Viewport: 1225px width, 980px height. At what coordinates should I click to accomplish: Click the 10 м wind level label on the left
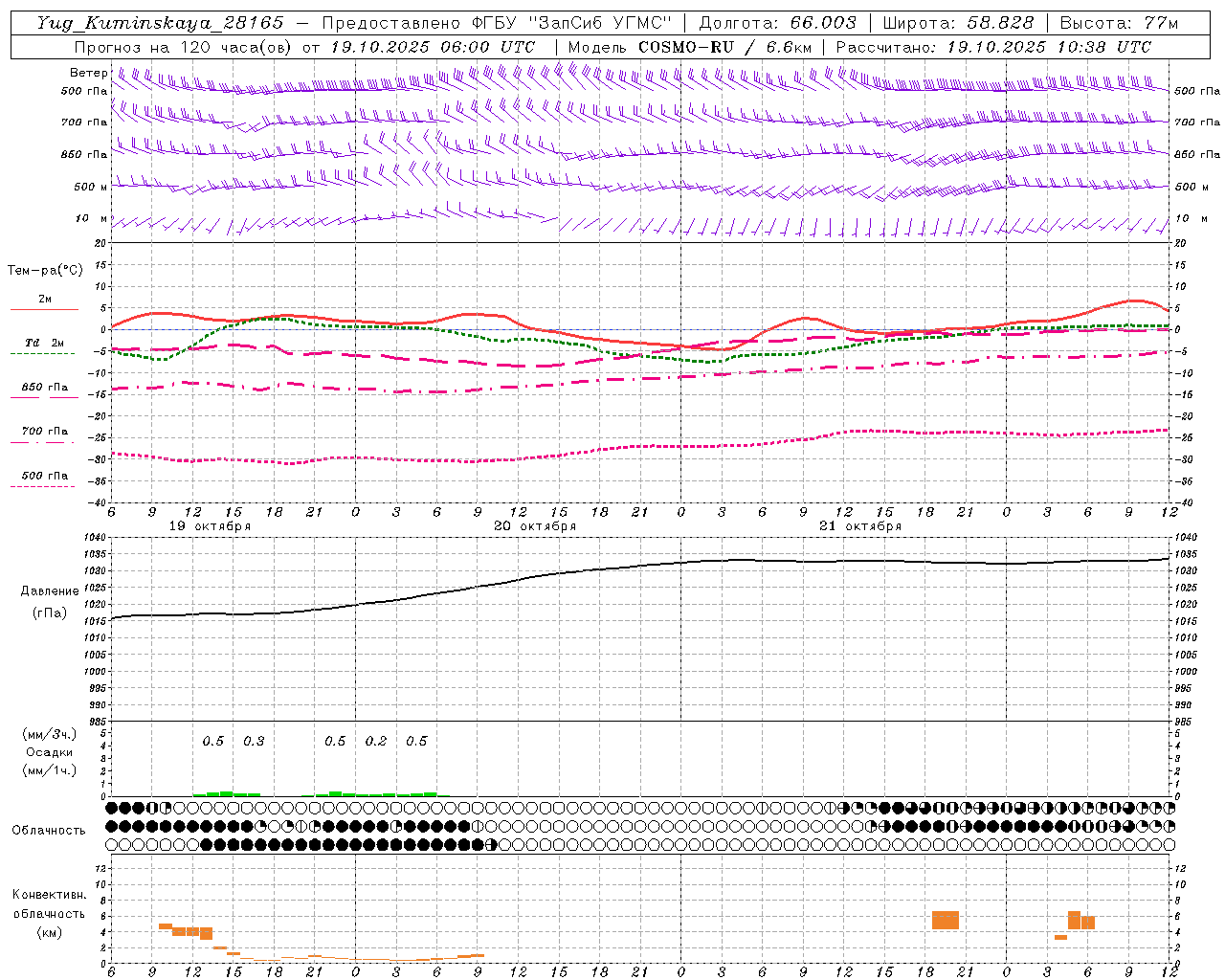click(91, 219)
